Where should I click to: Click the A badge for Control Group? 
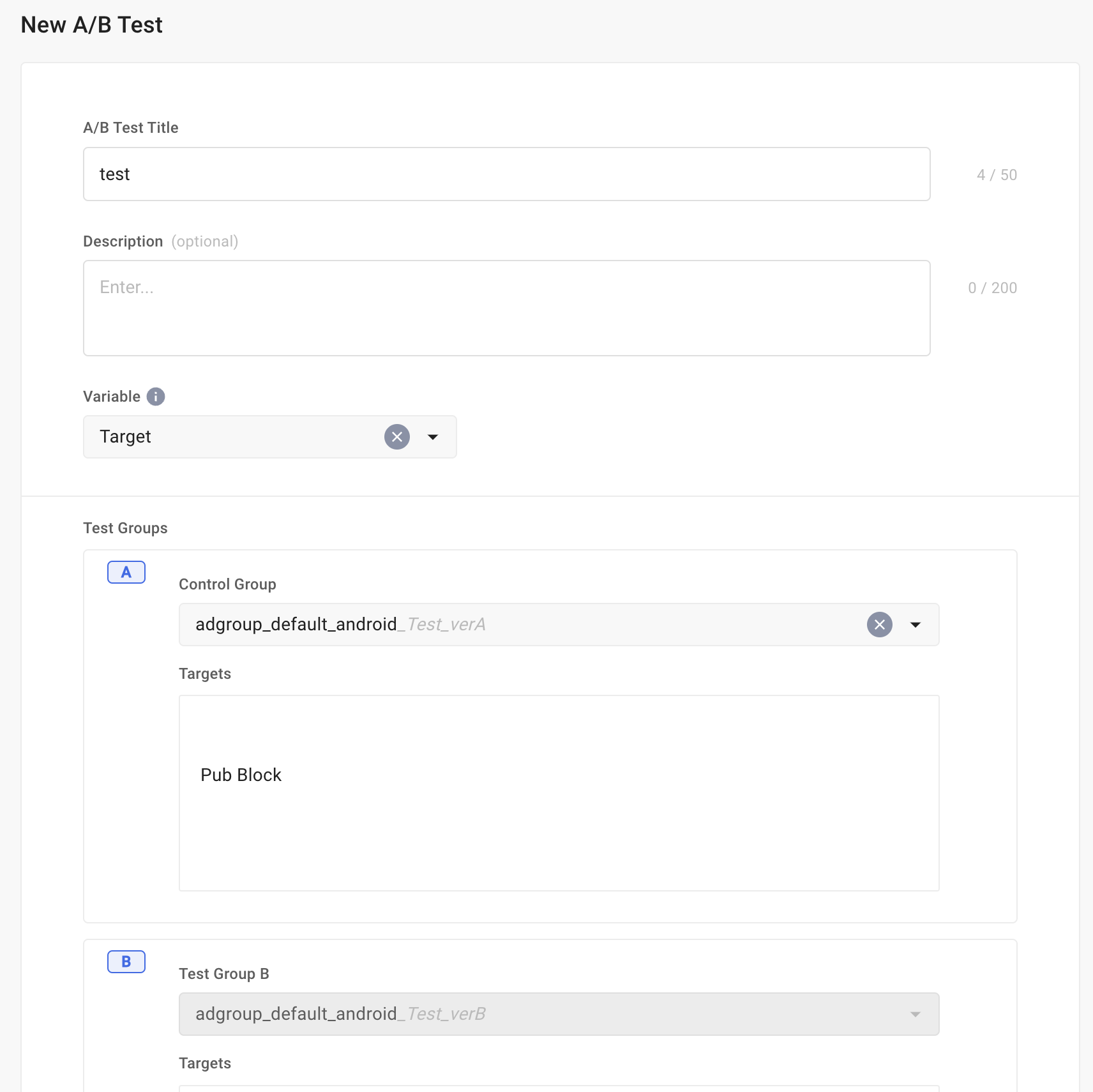coord(126,572)
